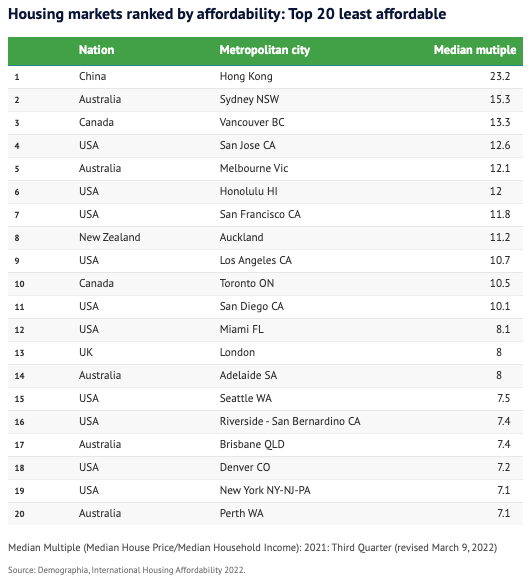Click the Toronto ON entry
The width and height of the screenshot is (530, 581).
tap(247, 283)
